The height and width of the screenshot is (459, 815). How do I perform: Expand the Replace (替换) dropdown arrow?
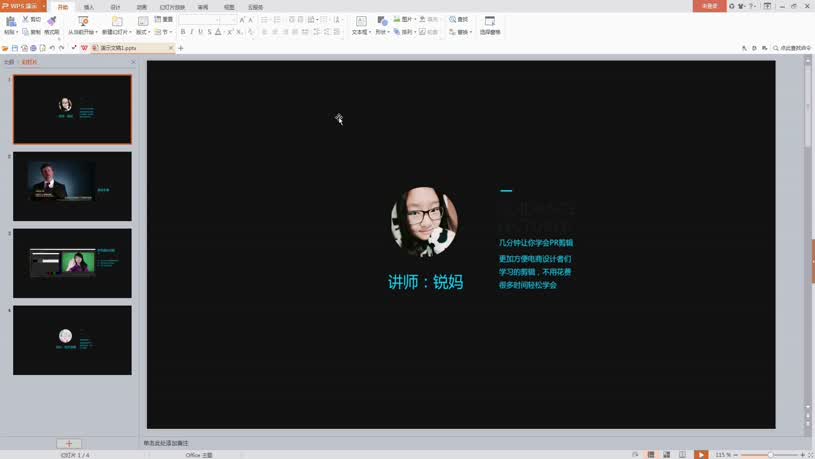(470, 32)
